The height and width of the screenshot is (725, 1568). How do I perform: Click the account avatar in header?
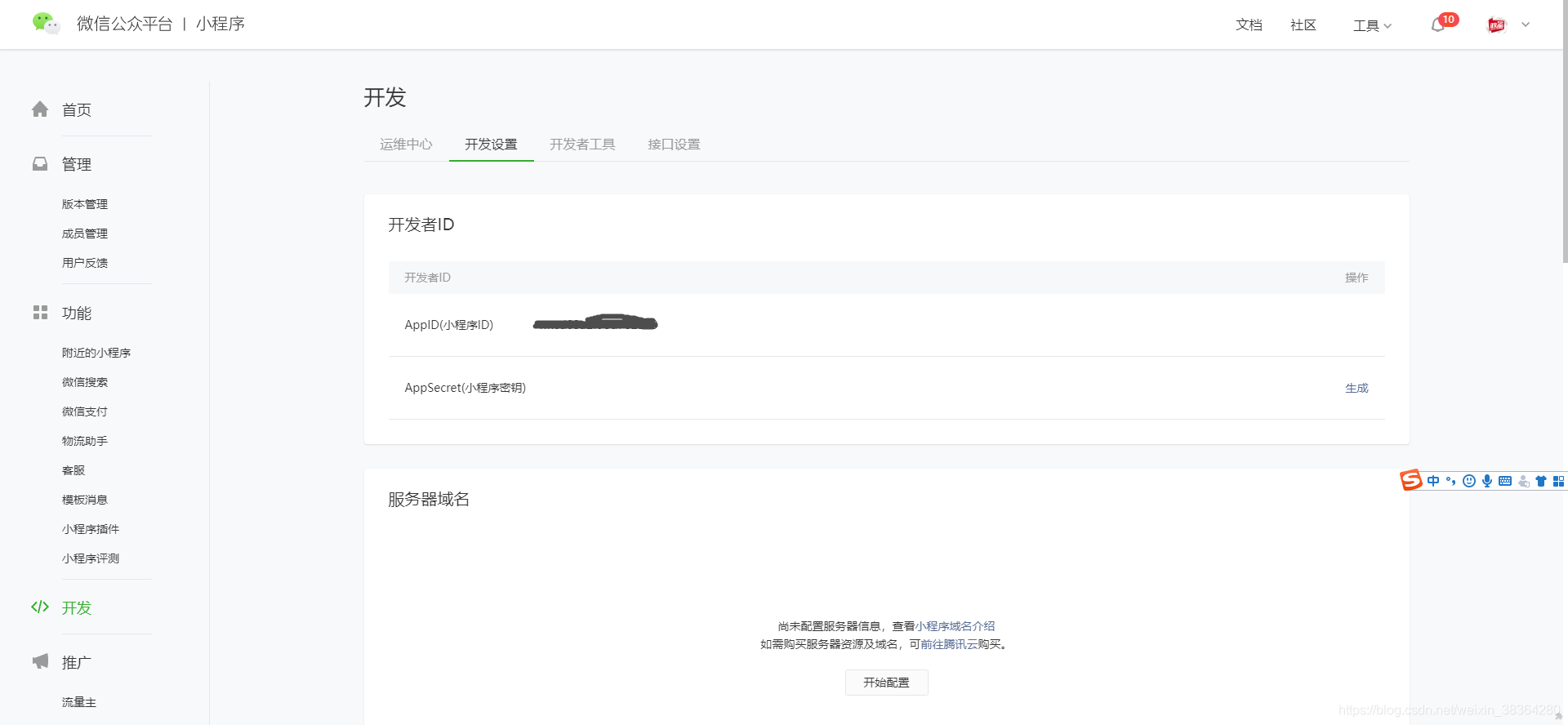tap(1496, 25)
